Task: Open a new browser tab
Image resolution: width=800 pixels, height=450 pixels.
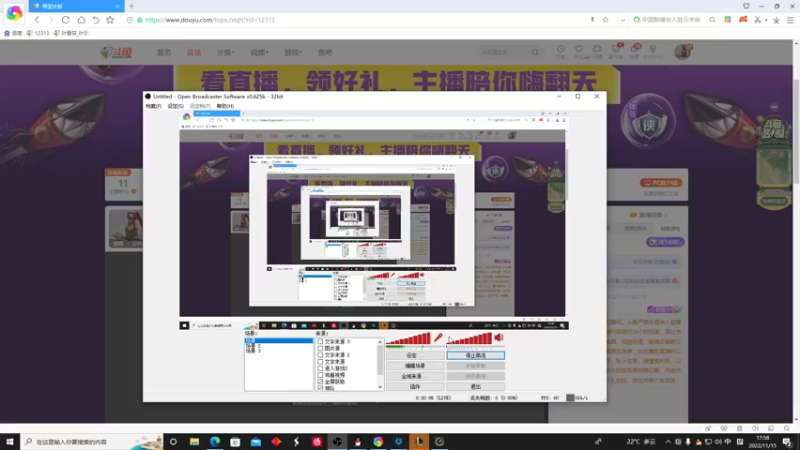Action: point(131,6)
